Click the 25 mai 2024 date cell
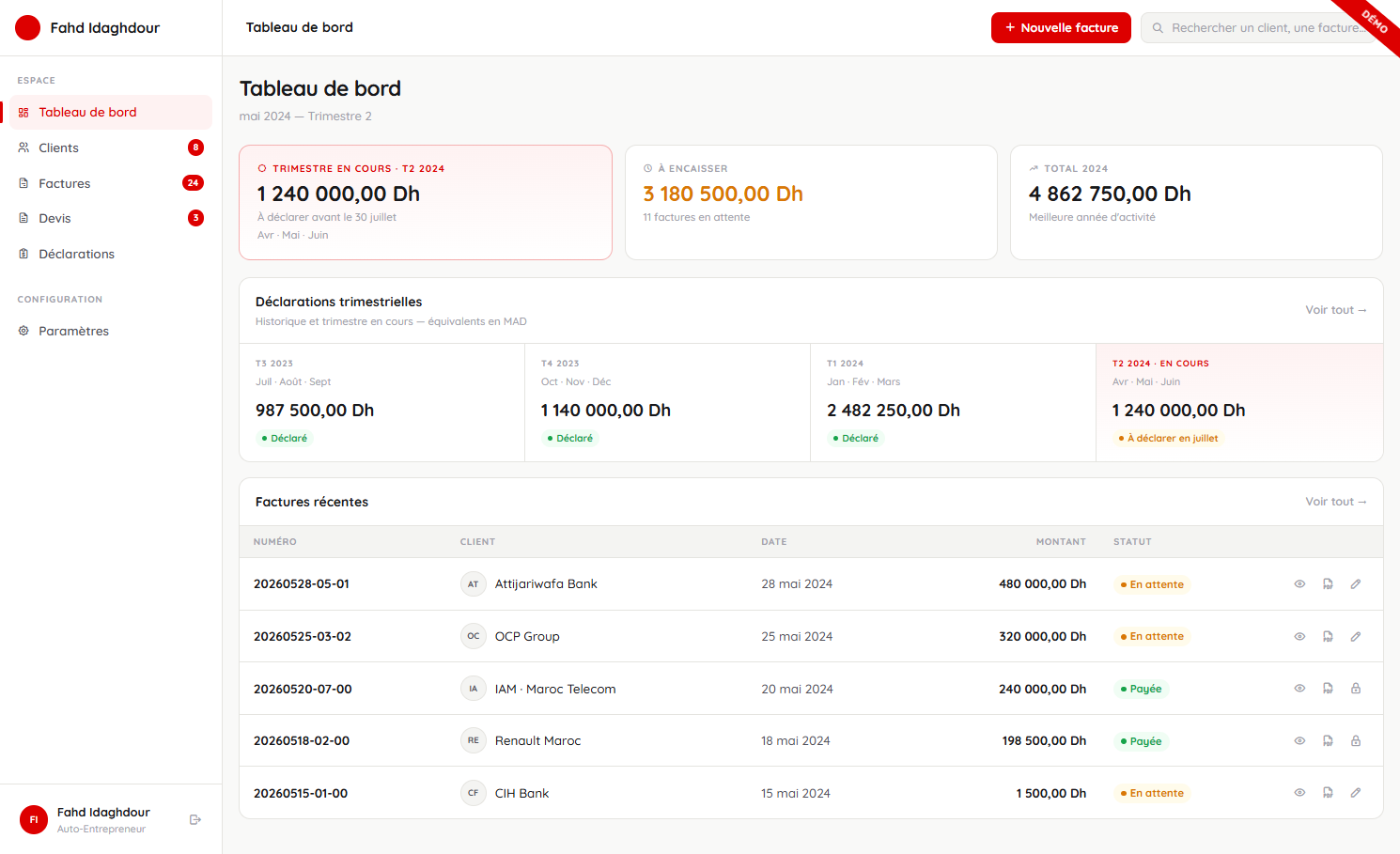1400x854 pixels. point(797,637)
